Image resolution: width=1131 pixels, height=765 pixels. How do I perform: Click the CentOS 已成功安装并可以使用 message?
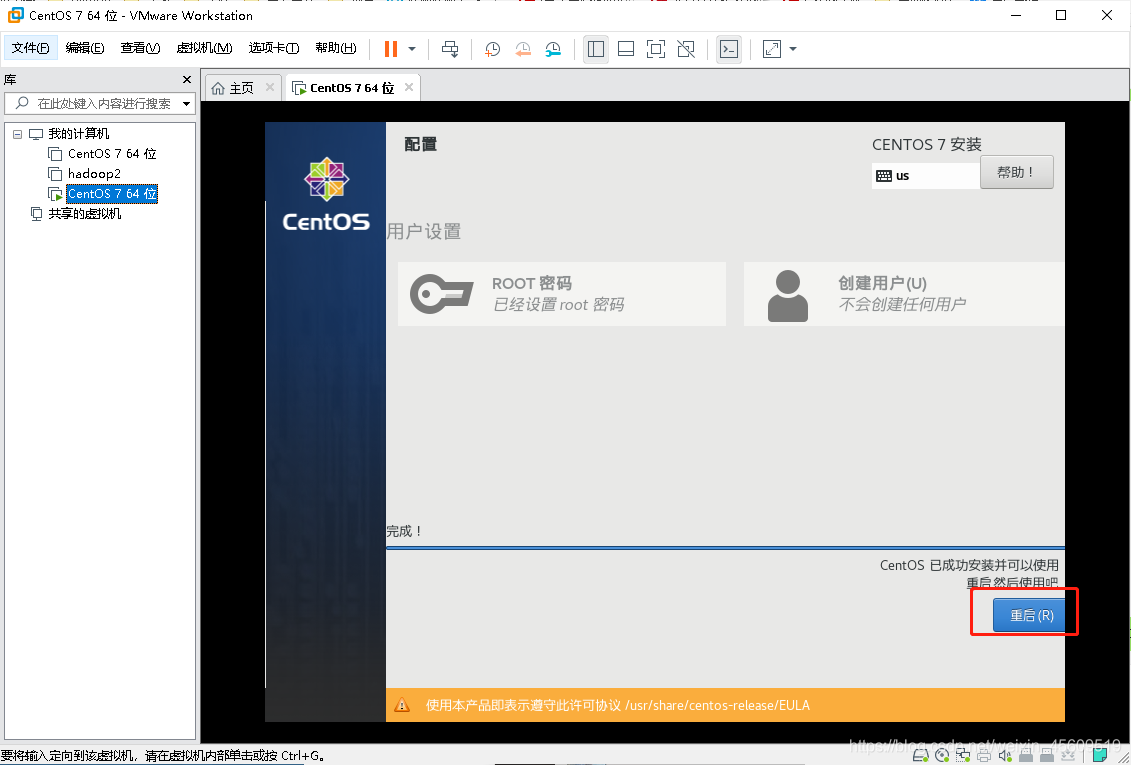(969, 565)
